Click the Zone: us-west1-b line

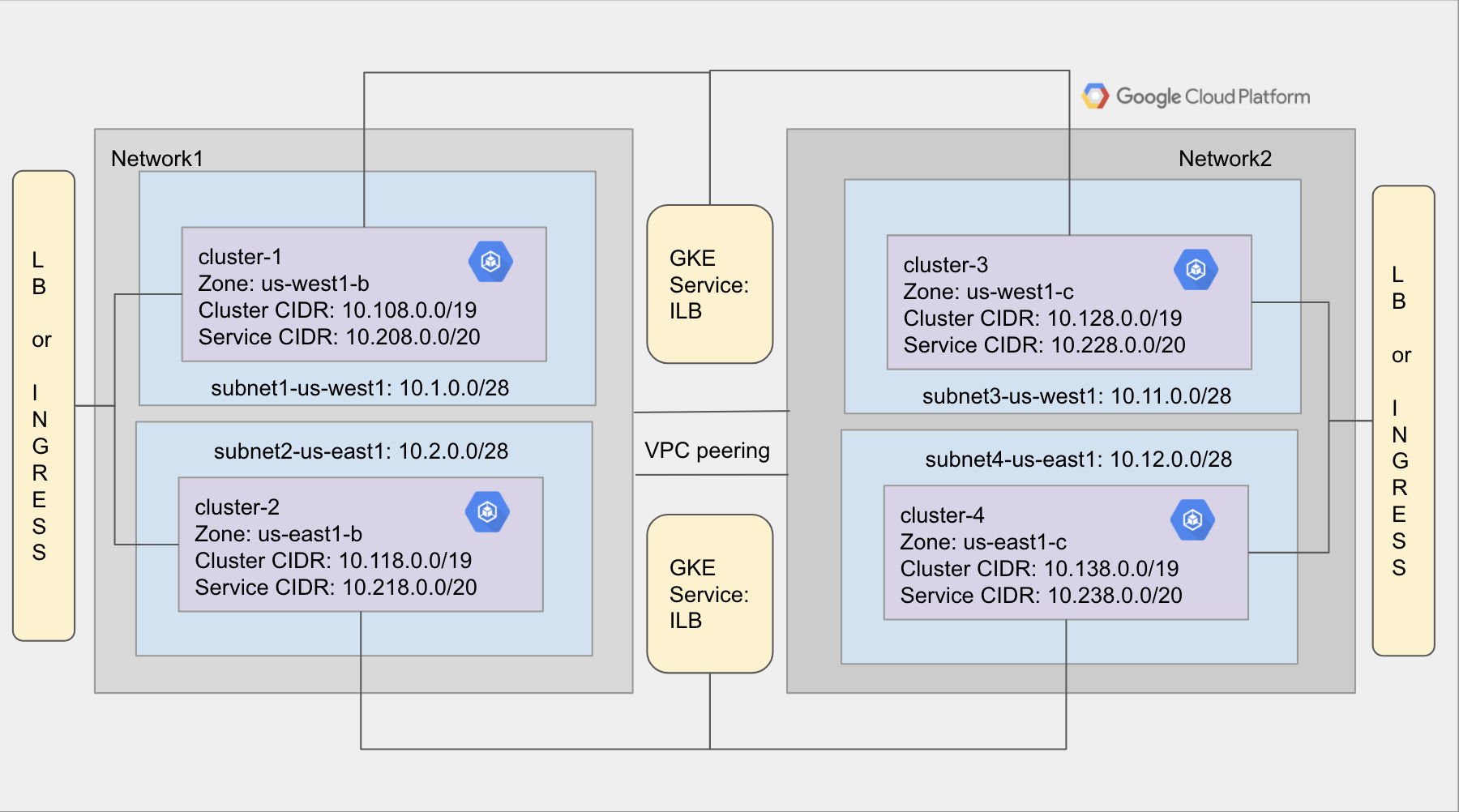click(284, 284)
